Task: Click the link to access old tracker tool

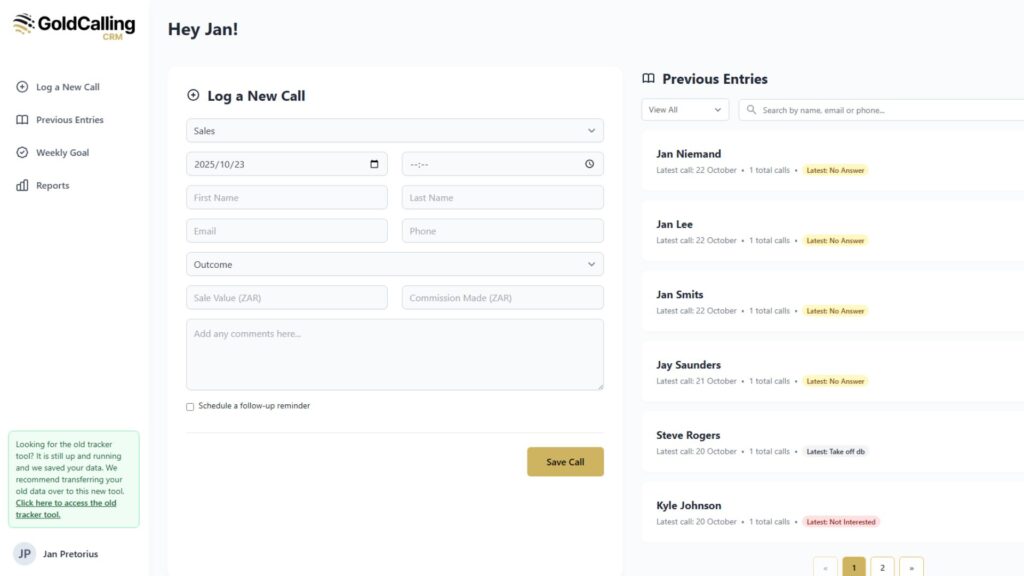Action: coord(65,509)
